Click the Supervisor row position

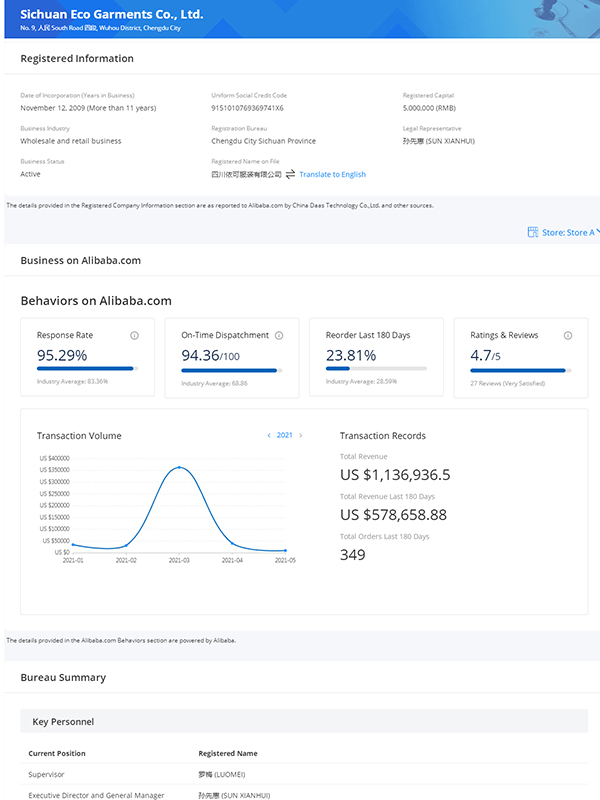46,774
